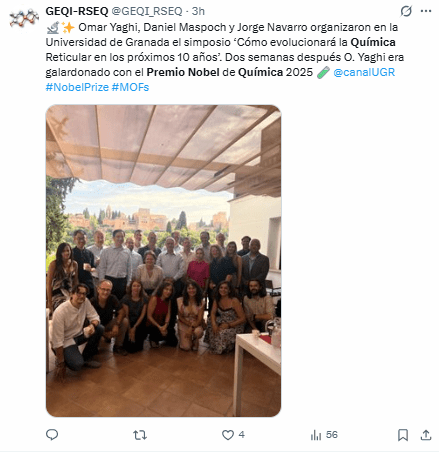
Task: Share the post with upload arrow icon
Action: (x=426, y=435)
